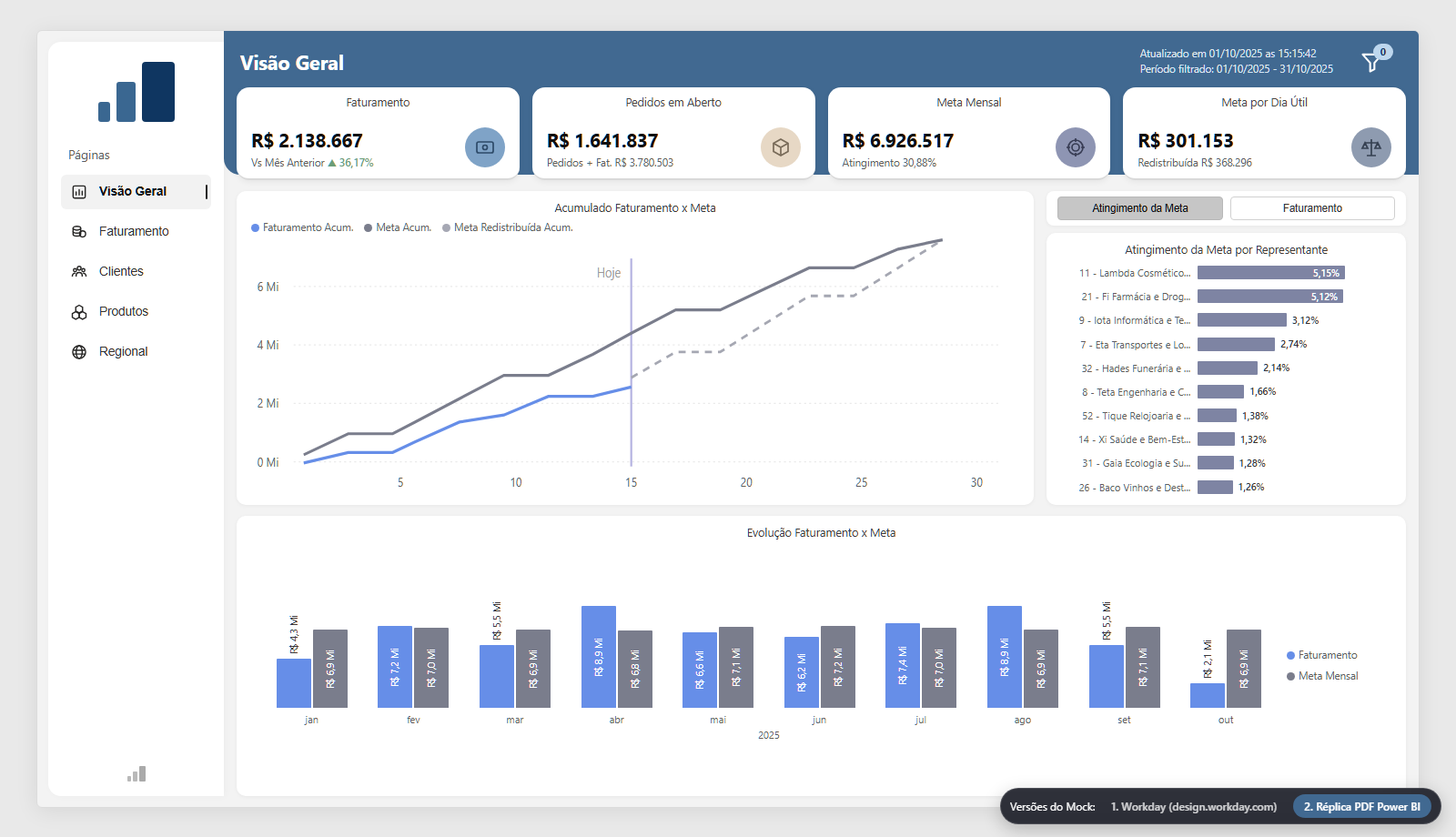Go to the Faturamento page in sidebar
The width and height of the screenshot is (1456, 837).
tap(136, 232)
